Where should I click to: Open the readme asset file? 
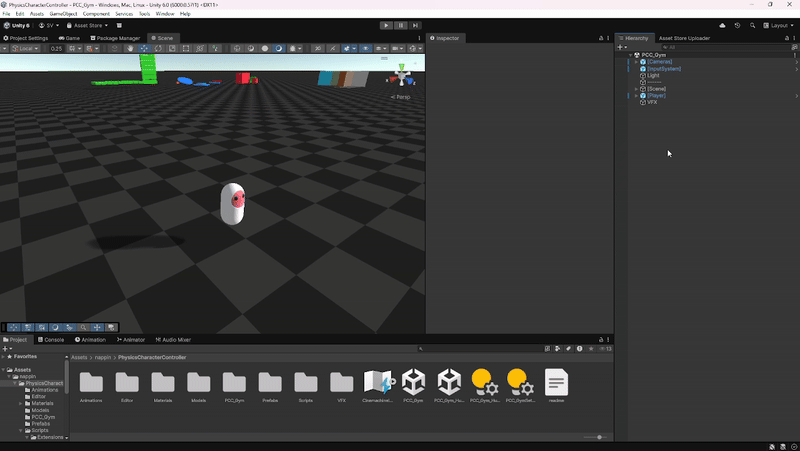(x=557, y=384)
